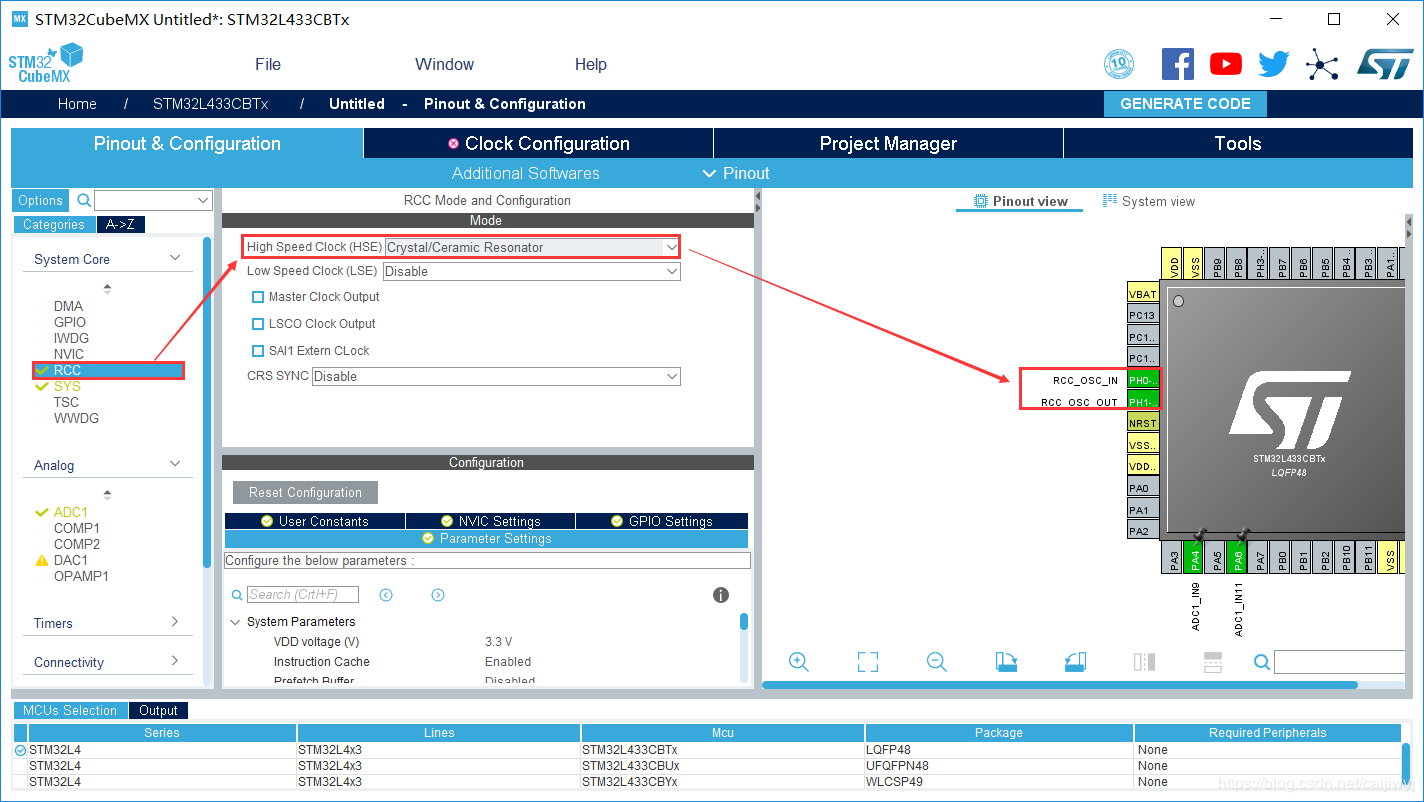Click the VBAT pin on the chip

coord(1143,294)
